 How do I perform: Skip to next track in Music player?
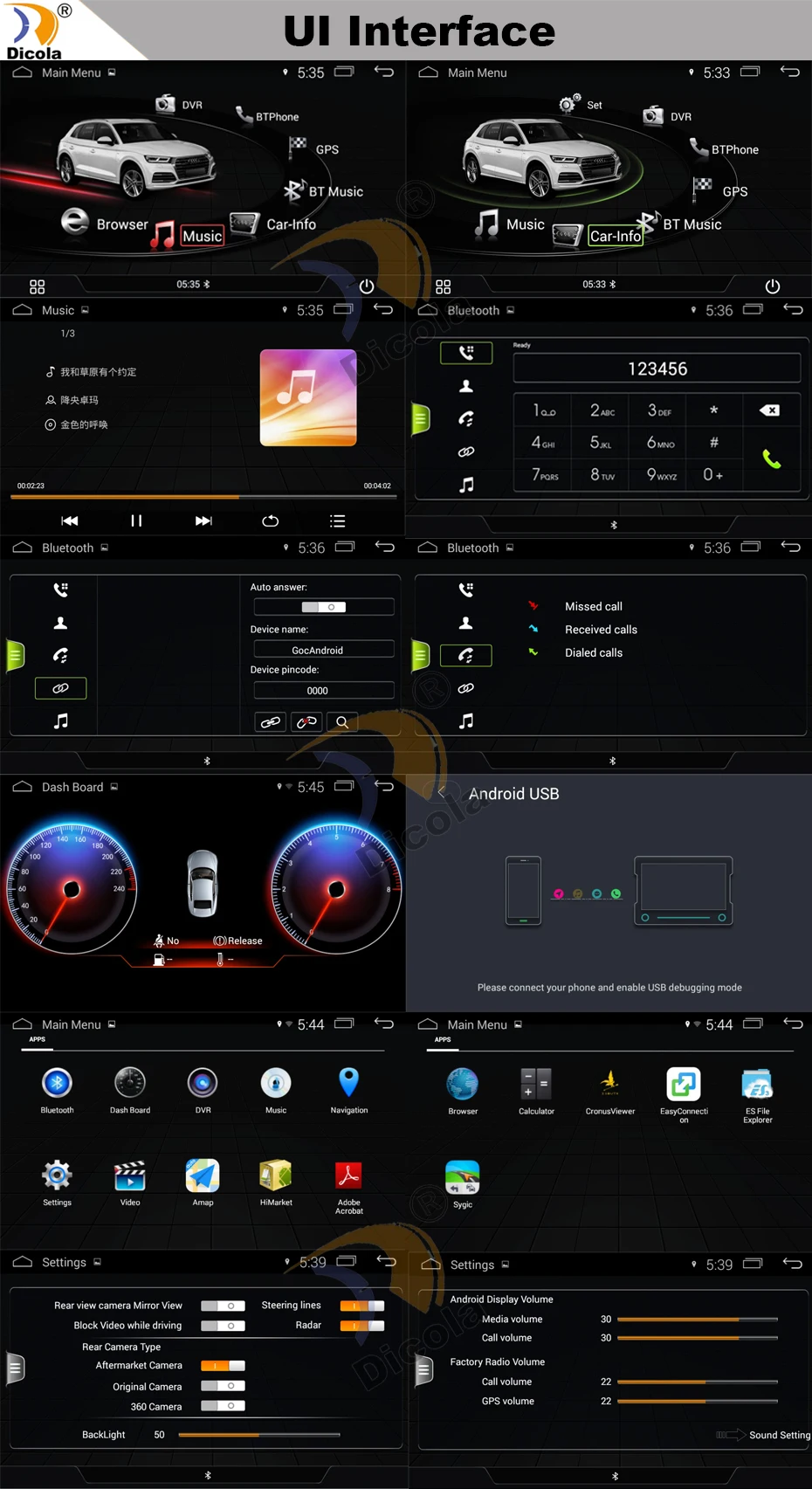pos(203,520)
